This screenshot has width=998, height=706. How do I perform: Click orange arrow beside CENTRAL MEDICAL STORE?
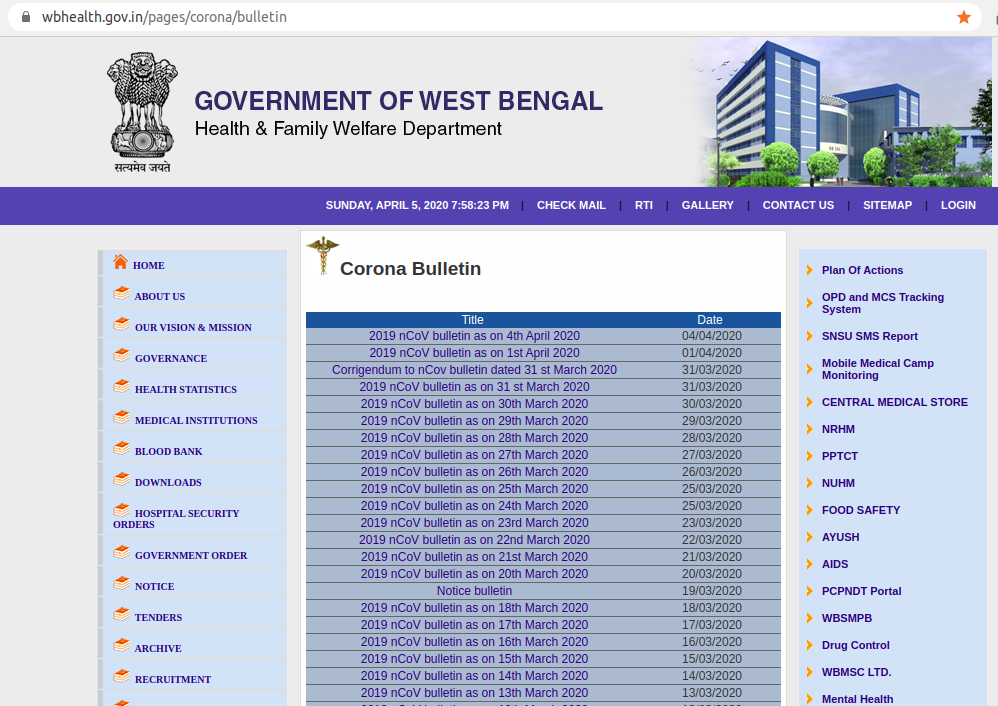[x=810, y=402]
